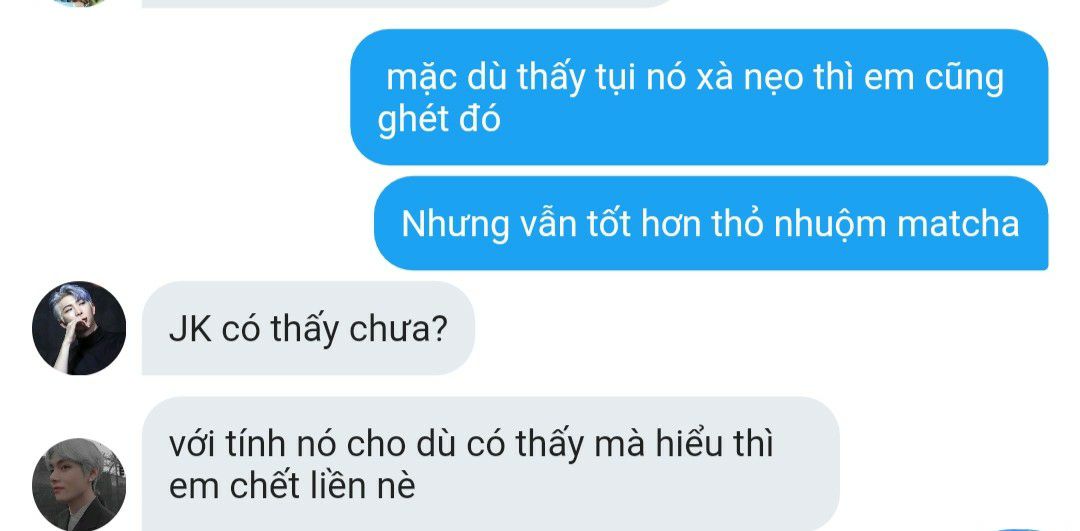Tap the gray message starting 'với tính nó cho dù'

[490, 464]
